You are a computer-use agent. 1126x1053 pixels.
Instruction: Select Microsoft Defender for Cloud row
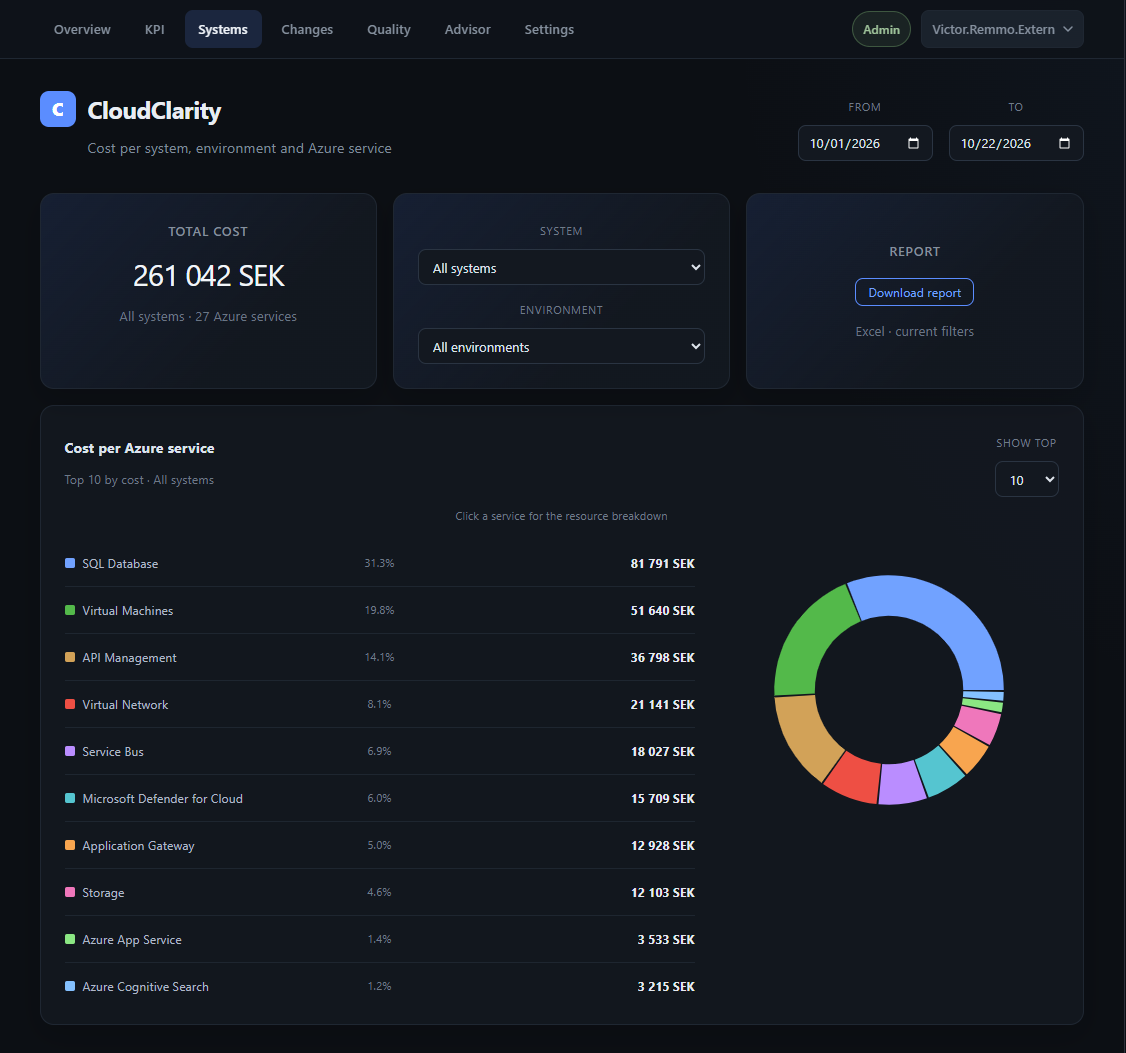[x=380, y=798]
